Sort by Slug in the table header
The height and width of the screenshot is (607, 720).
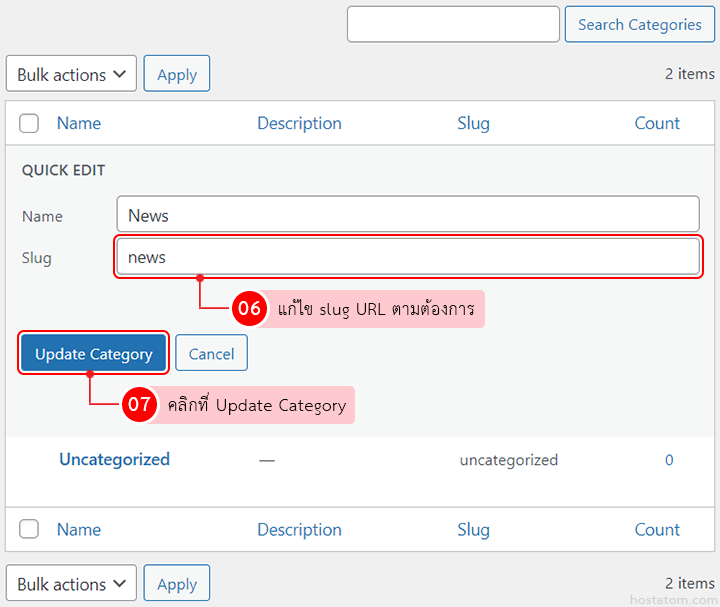pyautogui.click(x=473, y=123)
